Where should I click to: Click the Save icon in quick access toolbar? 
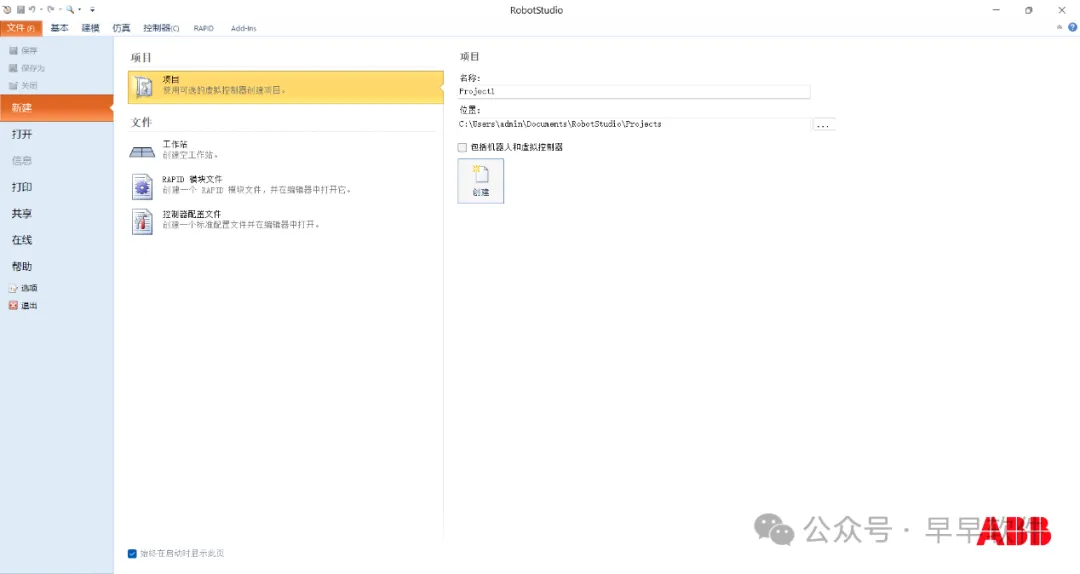pos(21,10)
